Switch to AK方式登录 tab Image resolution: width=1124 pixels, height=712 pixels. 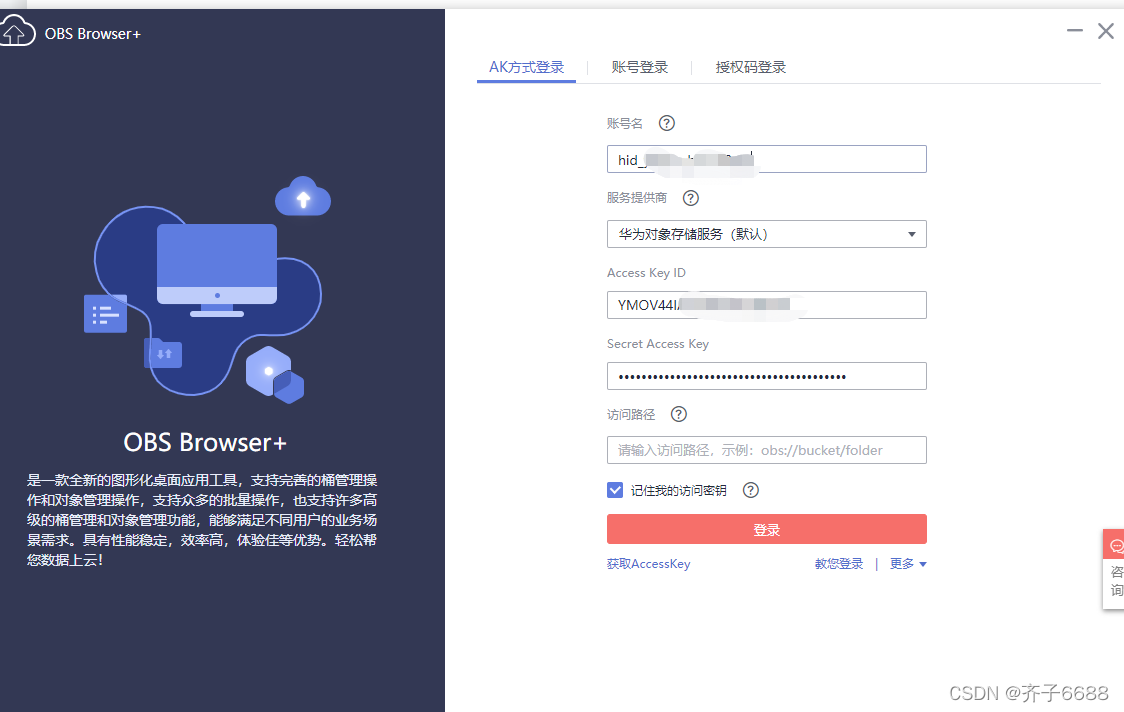[x=526, y=67]
